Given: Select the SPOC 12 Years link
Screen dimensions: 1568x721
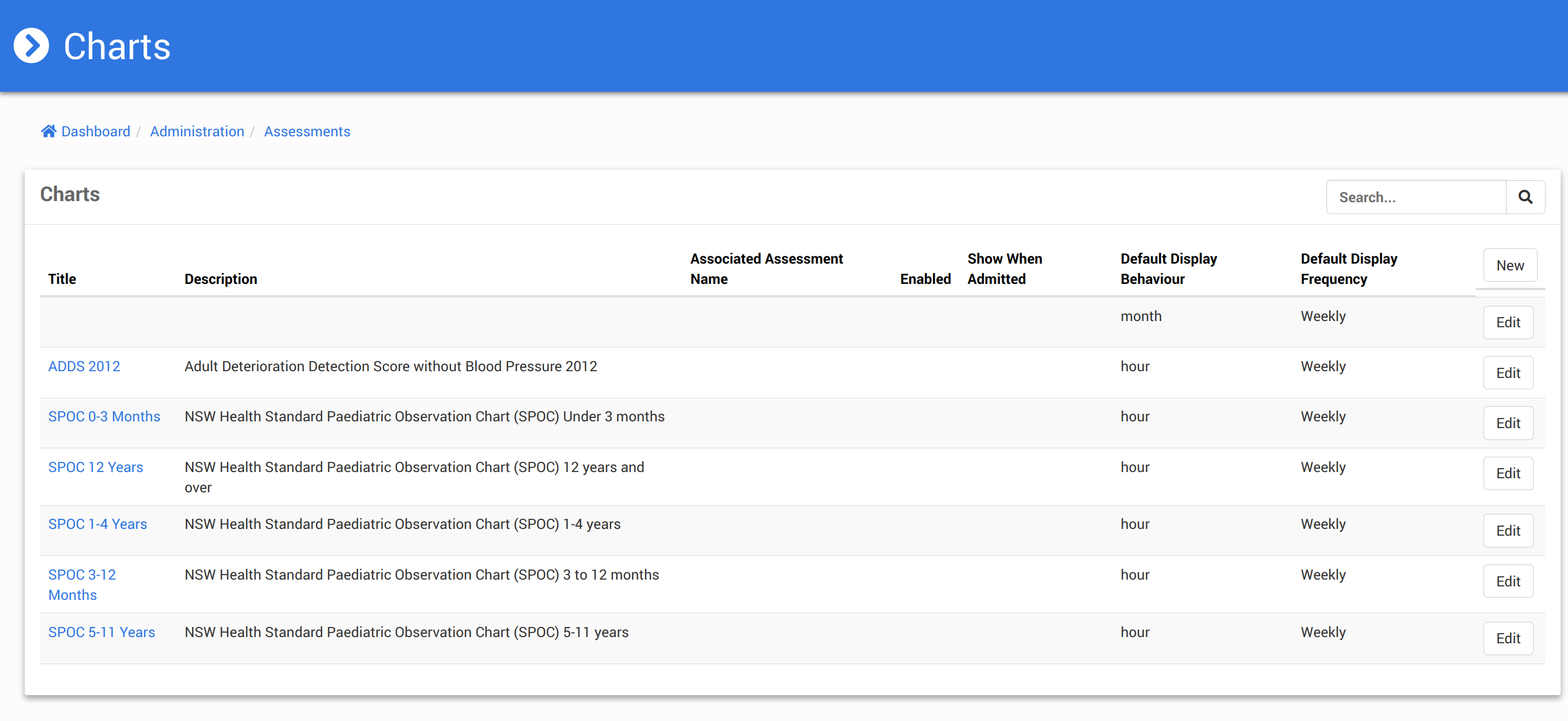Looking at the screenshot, I should [96, 467].
